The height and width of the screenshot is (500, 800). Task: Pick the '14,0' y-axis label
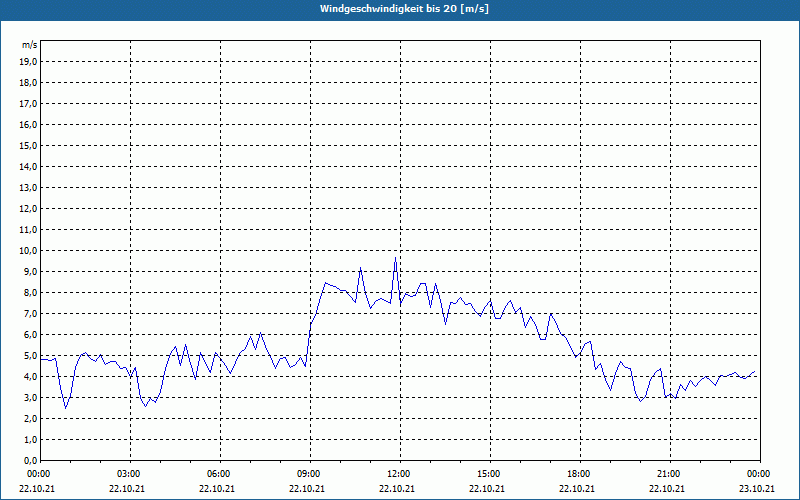(29, 166)
